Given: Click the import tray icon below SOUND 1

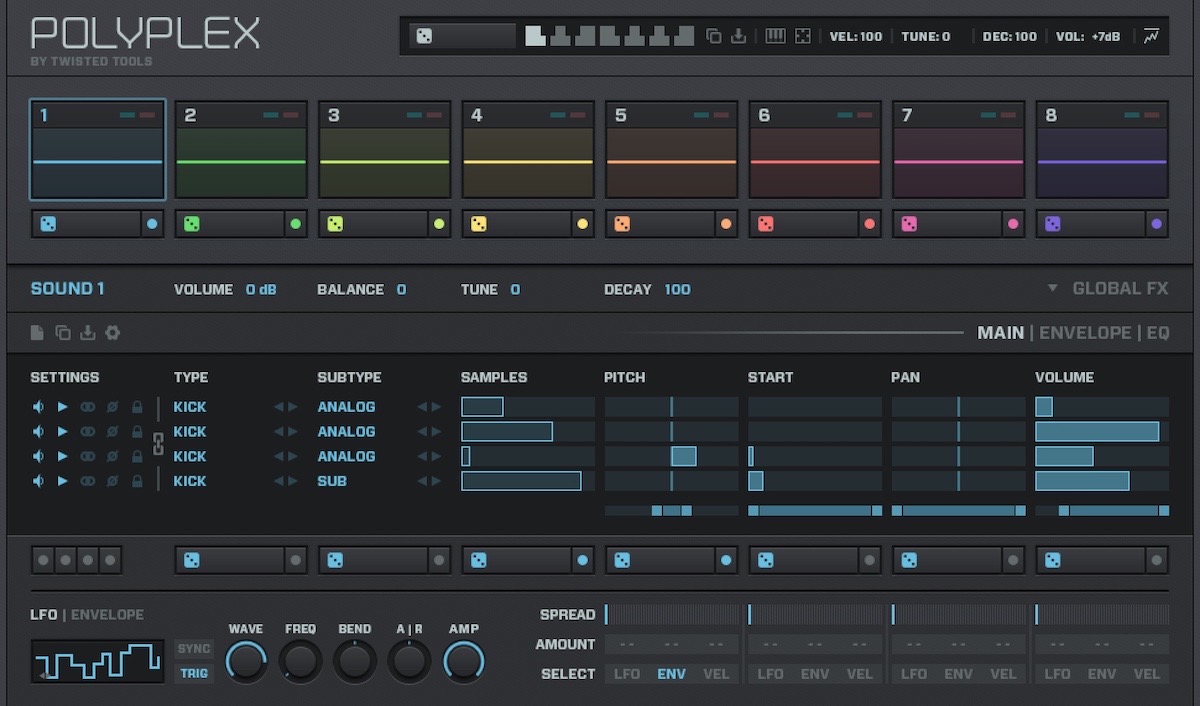Looking at the screenshot, I should tap(88, 333).
